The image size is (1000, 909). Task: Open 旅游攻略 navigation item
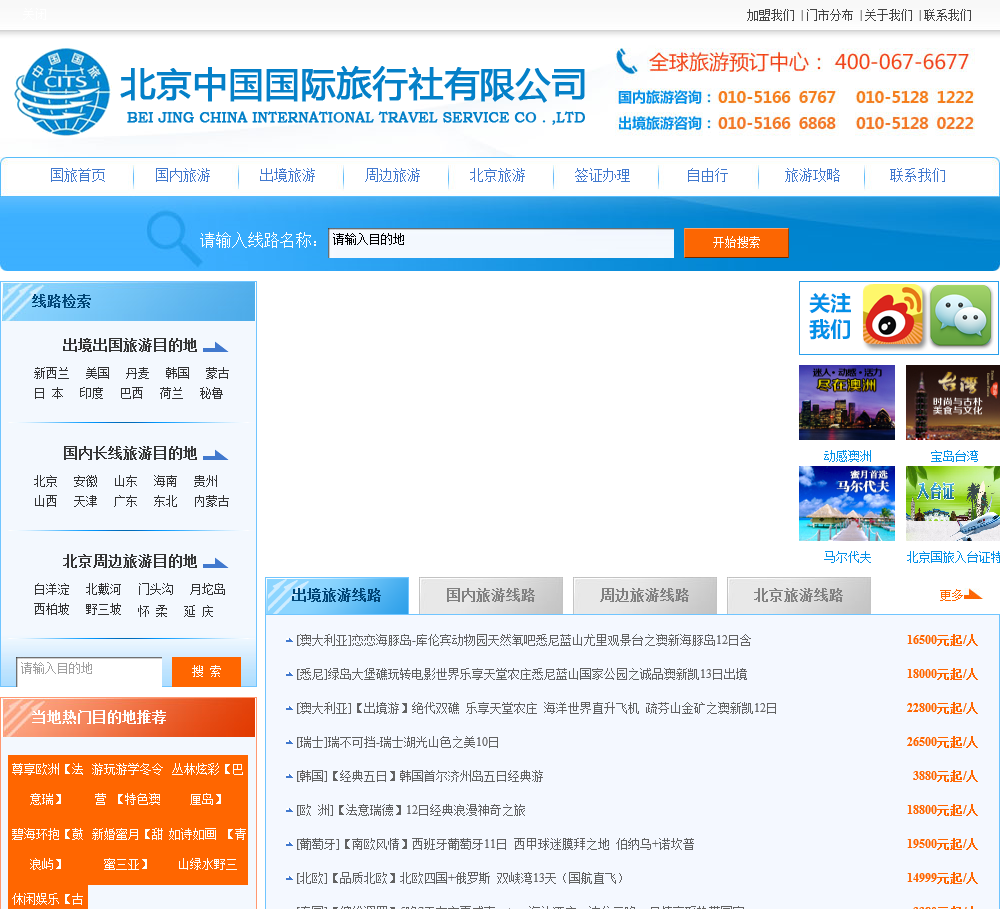click(812, 175)
